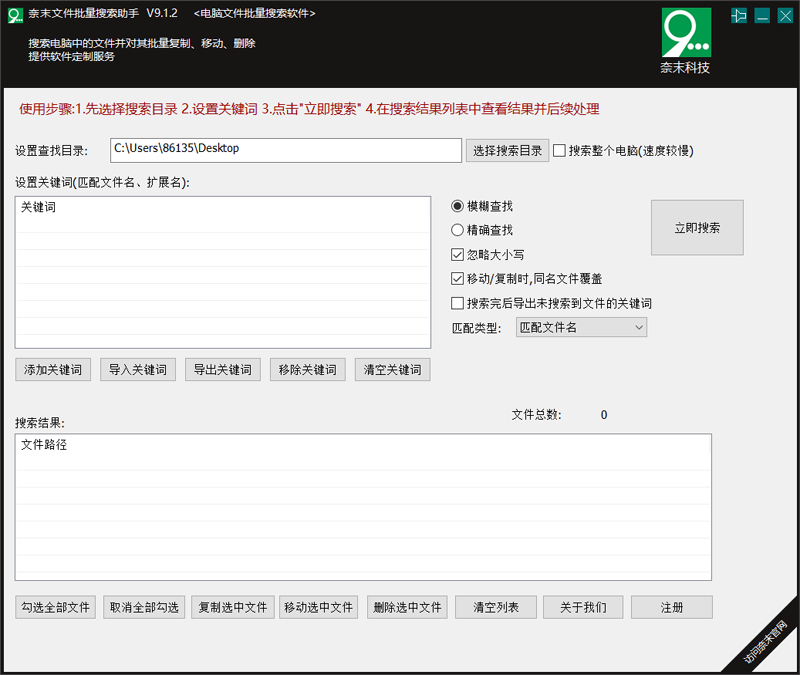Click the 立即搜索 button
The height and width of the screenshot is (675, 800).
[x=697, y=228]
